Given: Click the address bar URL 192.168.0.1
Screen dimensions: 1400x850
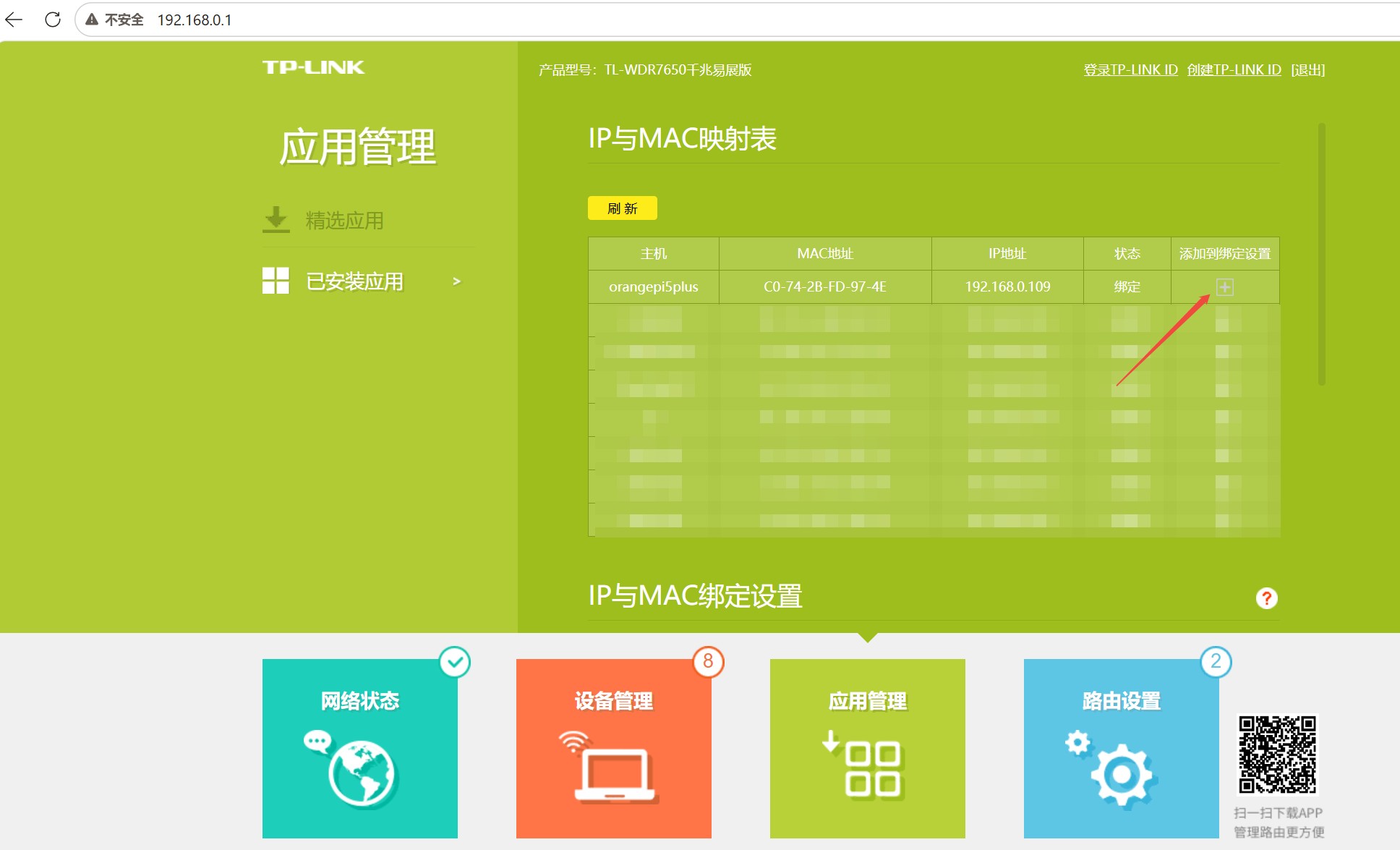Looking at the screenshot, I should pyautogui.click(x=195, y=20).
